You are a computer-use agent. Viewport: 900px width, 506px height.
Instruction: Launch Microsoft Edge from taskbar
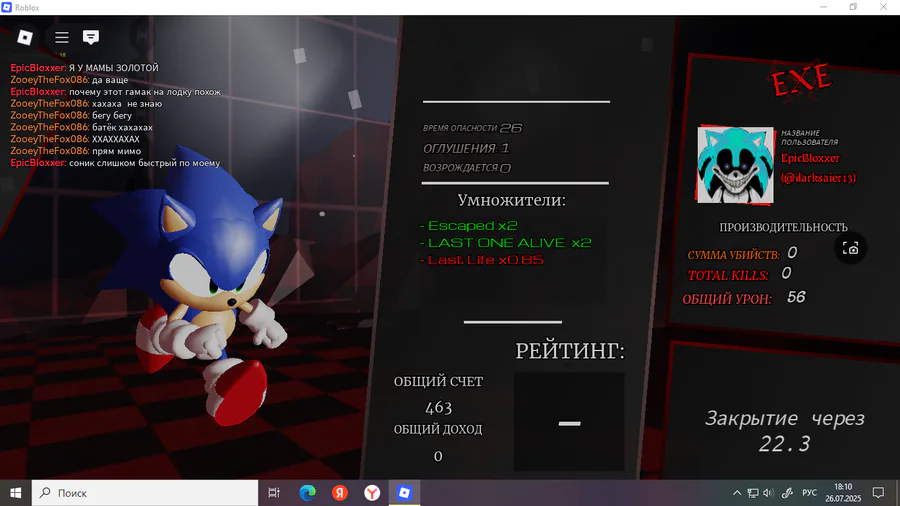[308, 493]
